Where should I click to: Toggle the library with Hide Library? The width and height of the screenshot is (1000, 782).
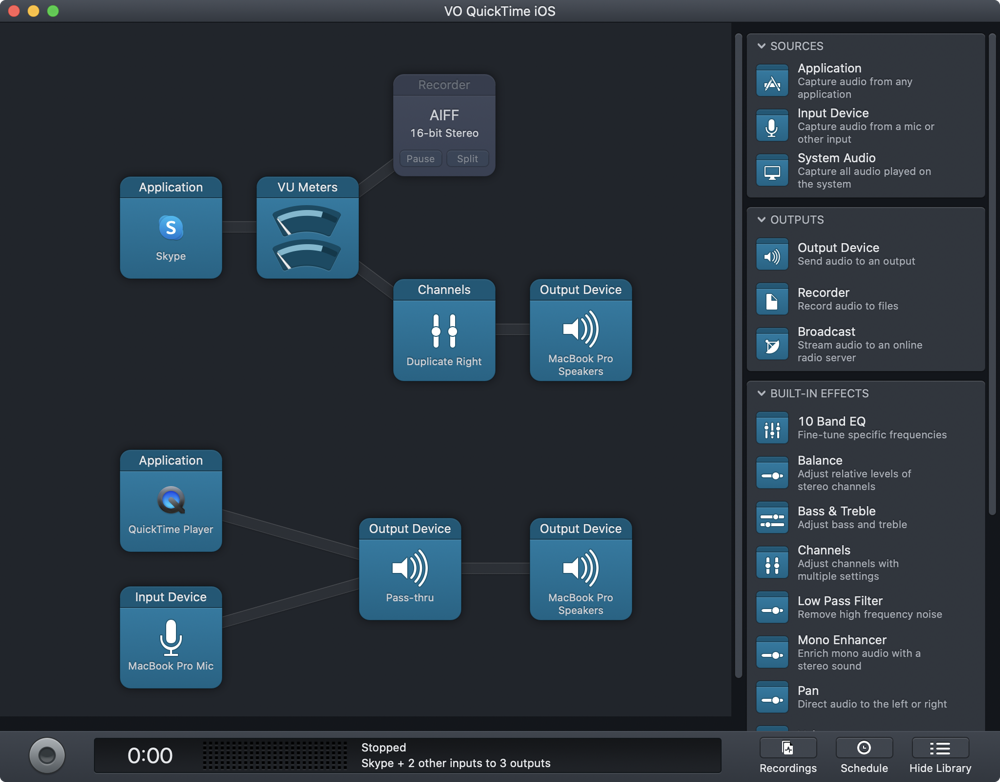click(x=940, y=755)
